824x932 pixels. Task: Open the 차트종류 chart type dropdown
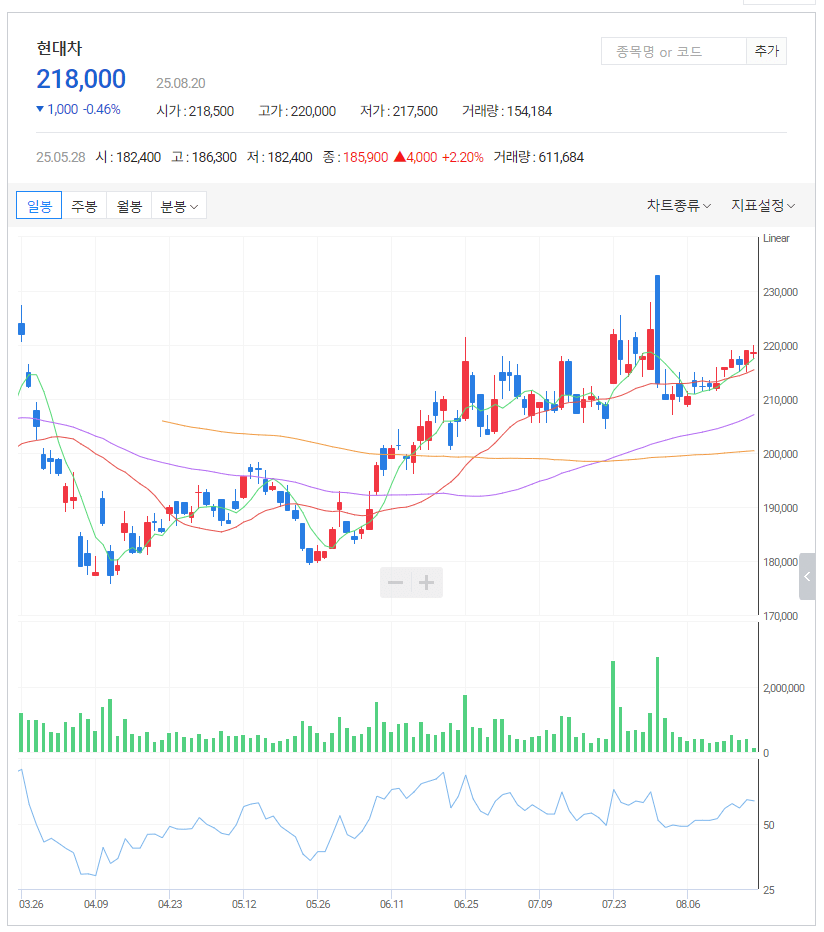coord(678,206)
